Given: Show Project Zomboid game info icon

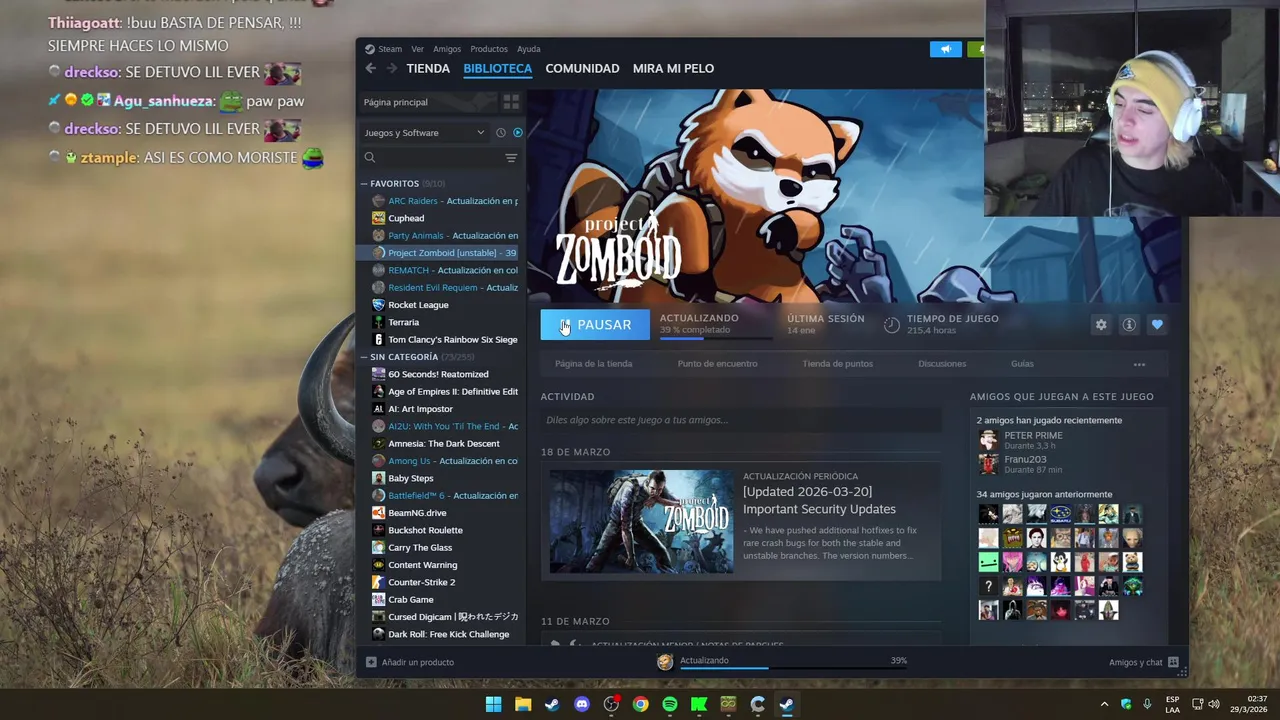Looking at the screenshot, I should click(1129, 325).
